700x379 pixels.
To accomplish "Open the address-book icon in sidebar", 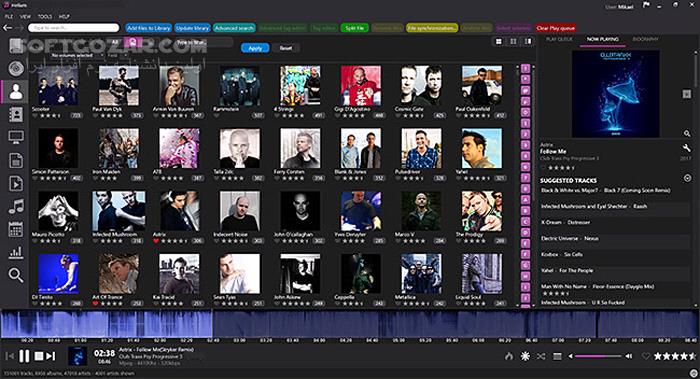I will [x=16, y=114].
